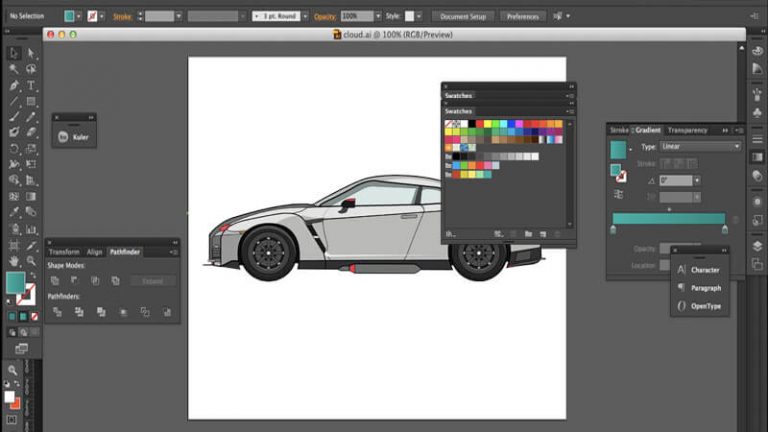Image resolution: width=768 pixels, height=432 pixels.
Task: Click the Unite shape mode icon
Action: point(55,281)
